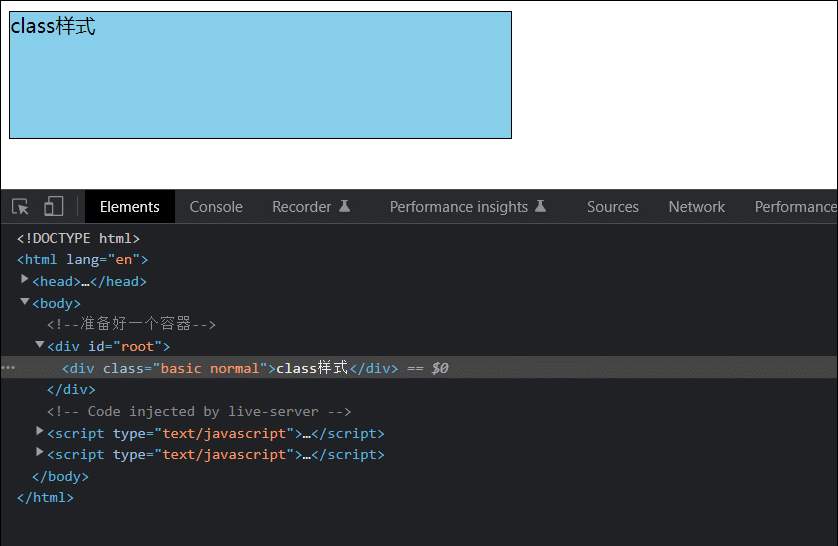838x546 pixels.
Task: Click the "en" lang attribute value
Action: (x=124, y=260)
